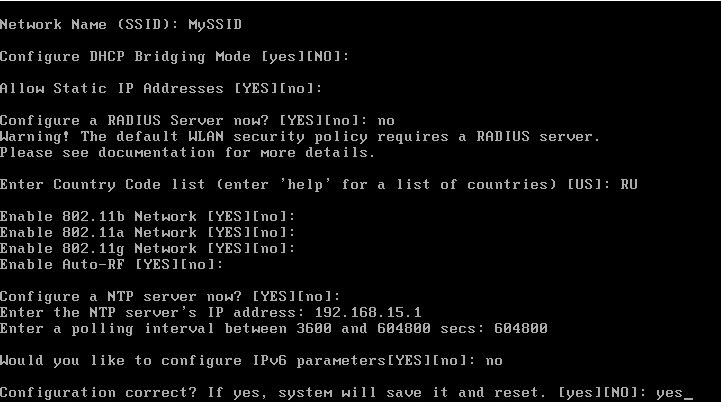This screenshot has width=721, height=402.
Task: Click the Enable 802.11b Network prompt
Action: 148,217
